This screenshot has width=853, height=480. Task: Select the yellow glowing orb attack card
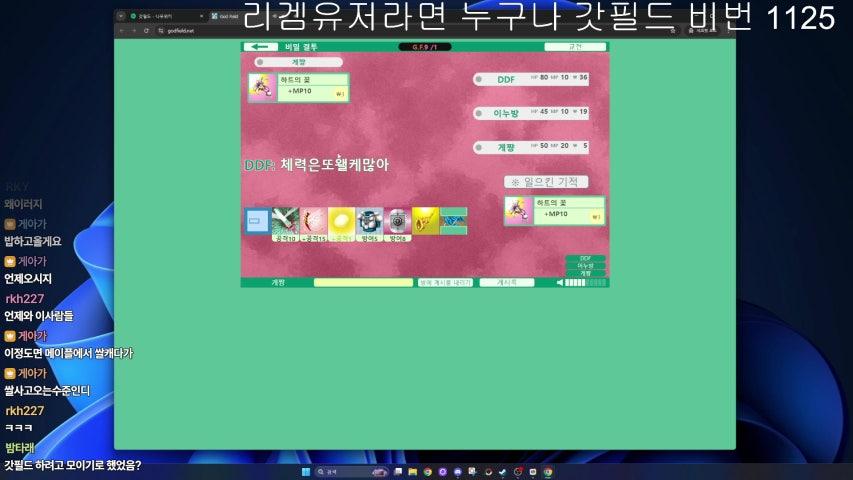click(342, 224)
